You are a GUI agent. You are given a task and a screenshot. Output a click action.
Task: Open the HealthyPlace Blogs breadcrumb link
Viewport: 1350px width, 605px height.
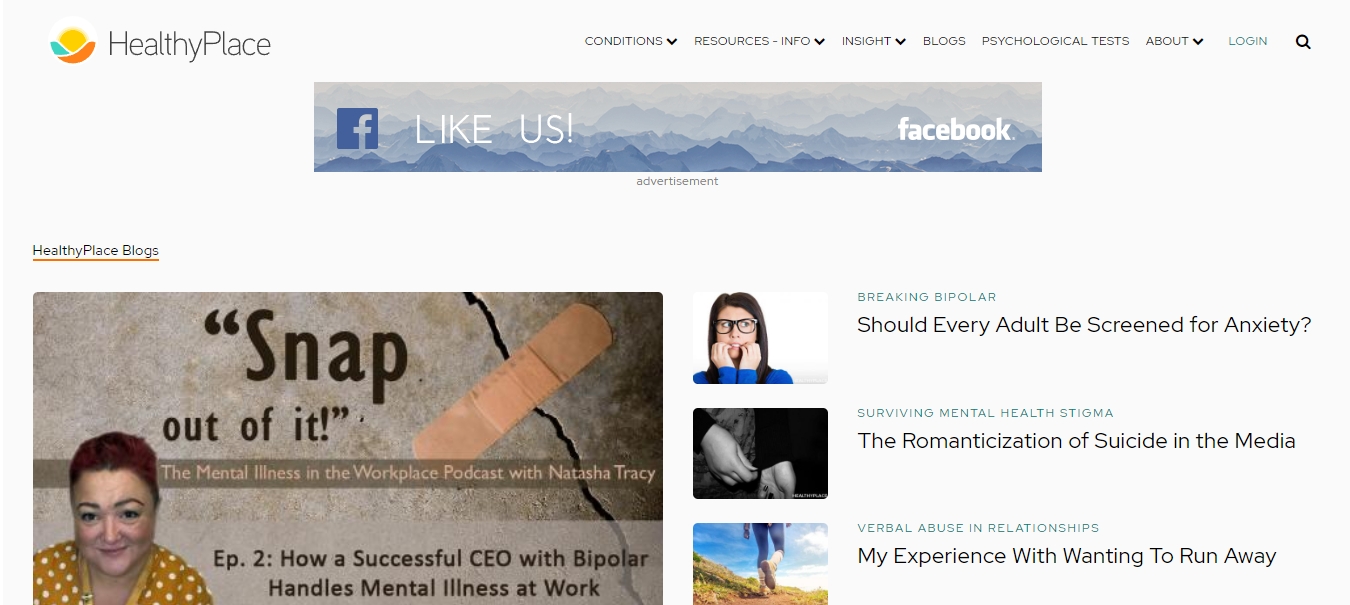[95, 250]
